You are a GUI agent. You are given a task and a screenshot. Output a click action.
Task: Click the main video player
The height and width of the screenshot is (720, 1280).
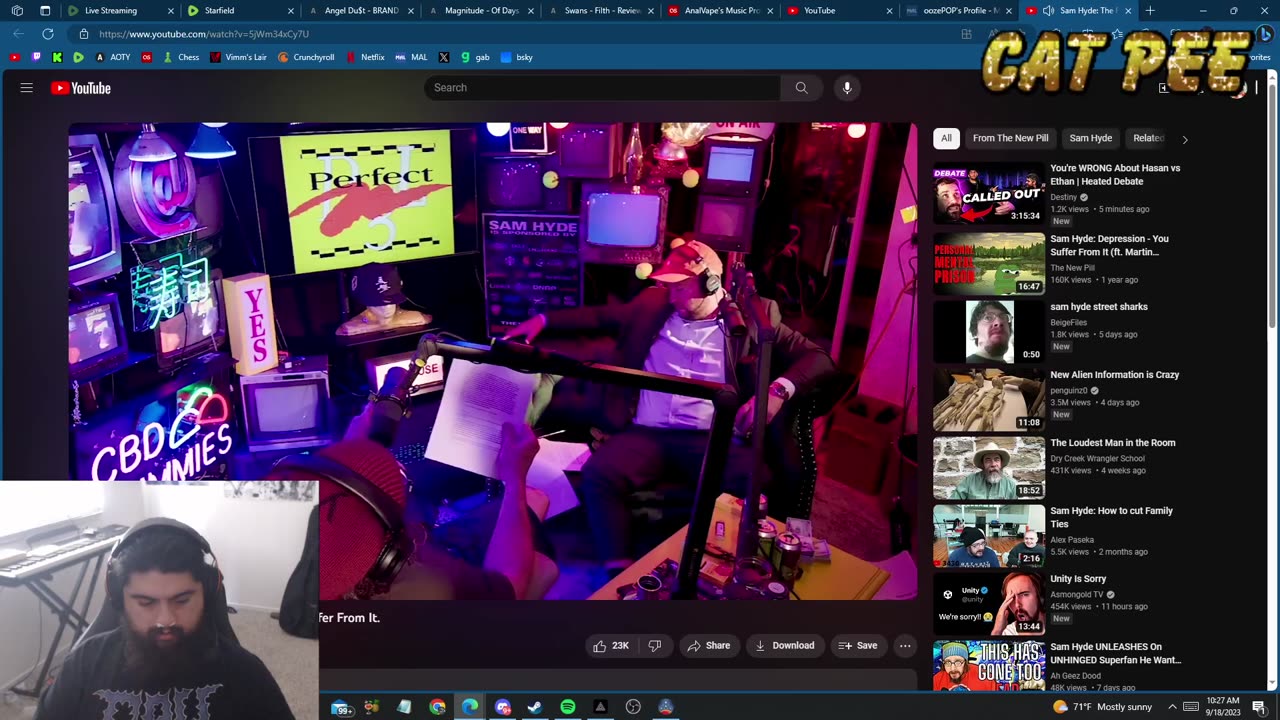[x=492, y=361]
